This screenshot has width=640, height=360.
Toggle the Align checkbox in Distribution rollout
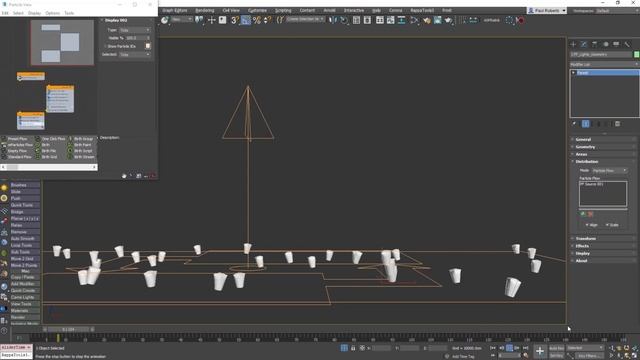coord(587,225)
